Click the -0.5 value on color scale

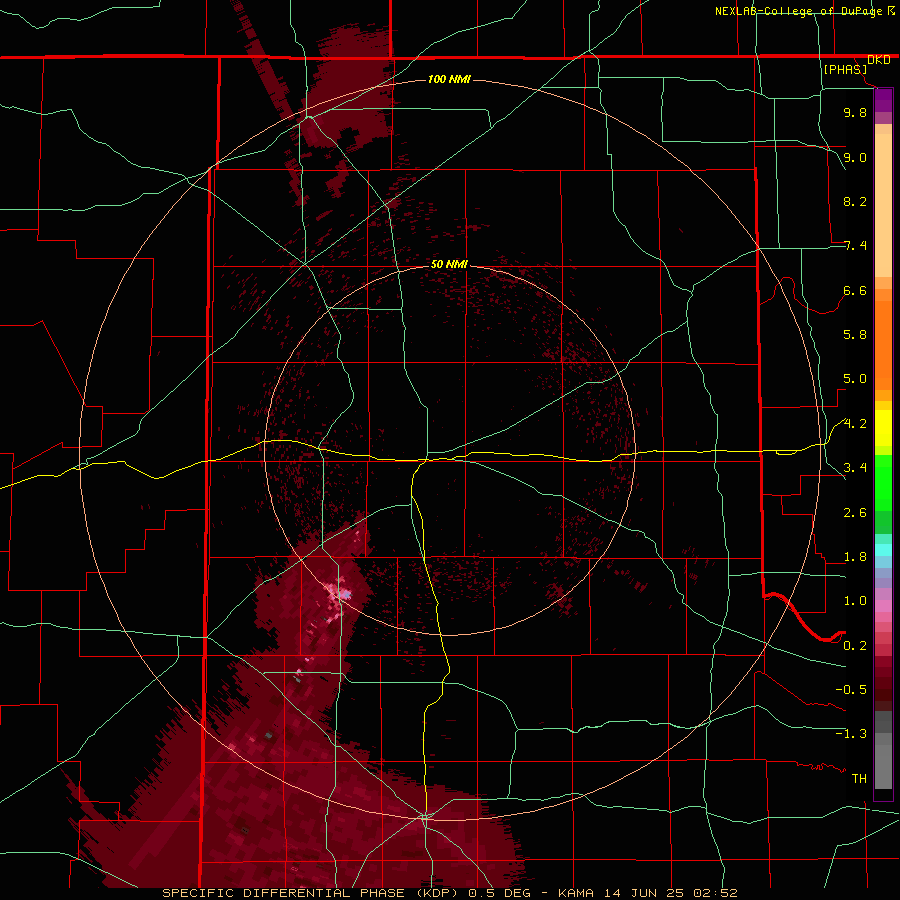[851, 689]
